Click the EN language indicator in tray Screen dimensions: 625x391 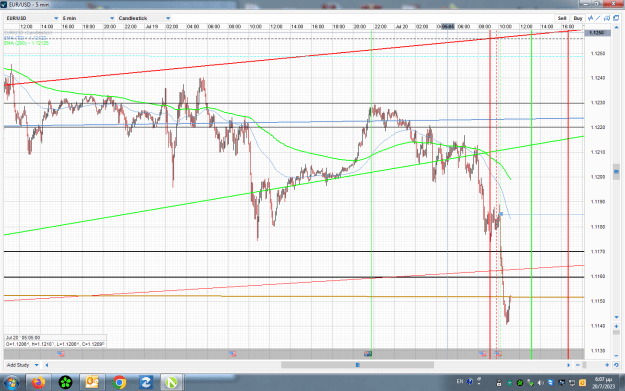click(460, 381)
